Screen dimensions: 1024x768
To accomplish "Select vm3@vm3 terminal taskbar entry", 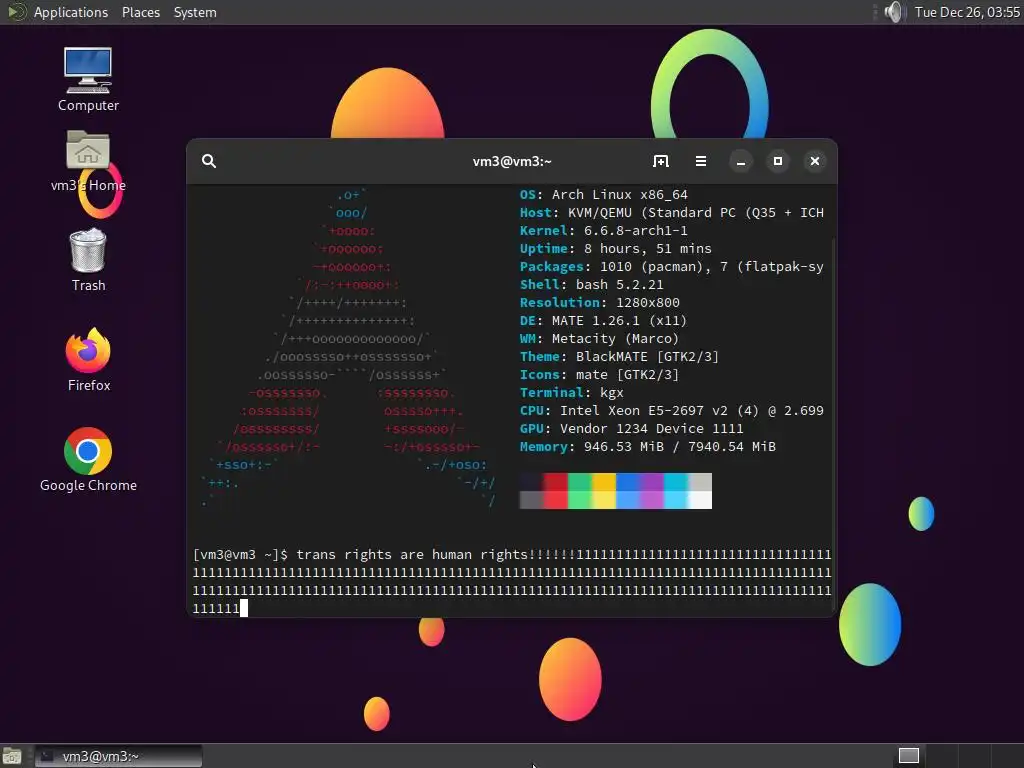I will [x=118, y=756].
